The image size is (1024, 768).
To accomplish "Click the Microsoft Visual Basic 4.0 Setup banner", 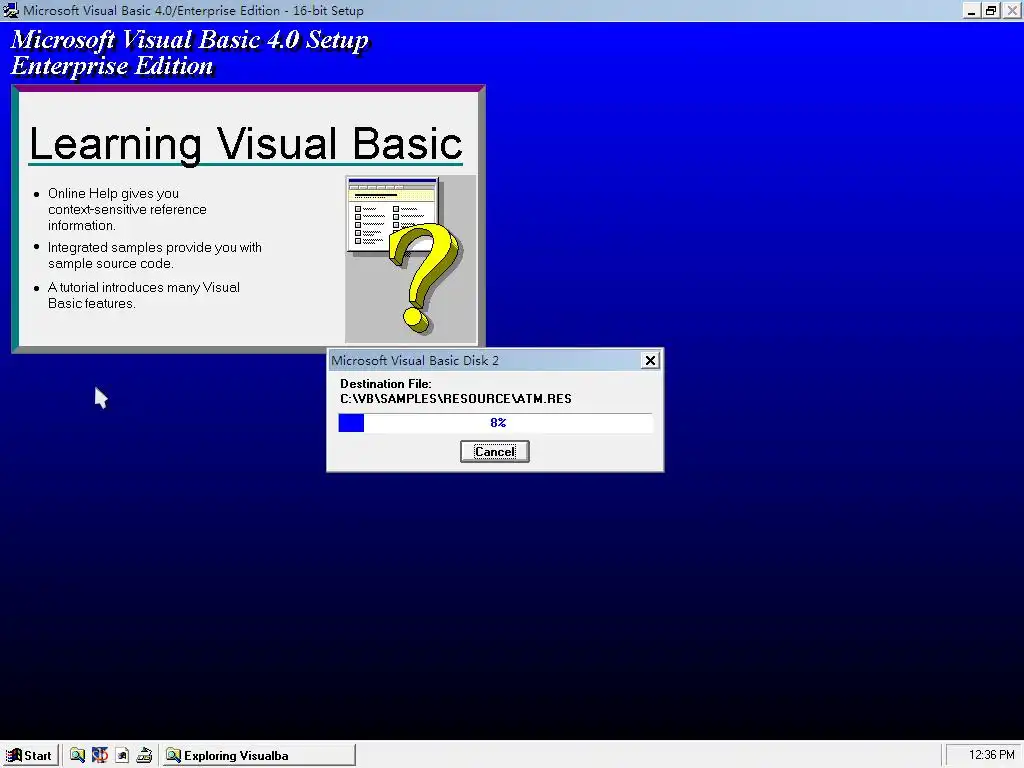I will 190,40.
